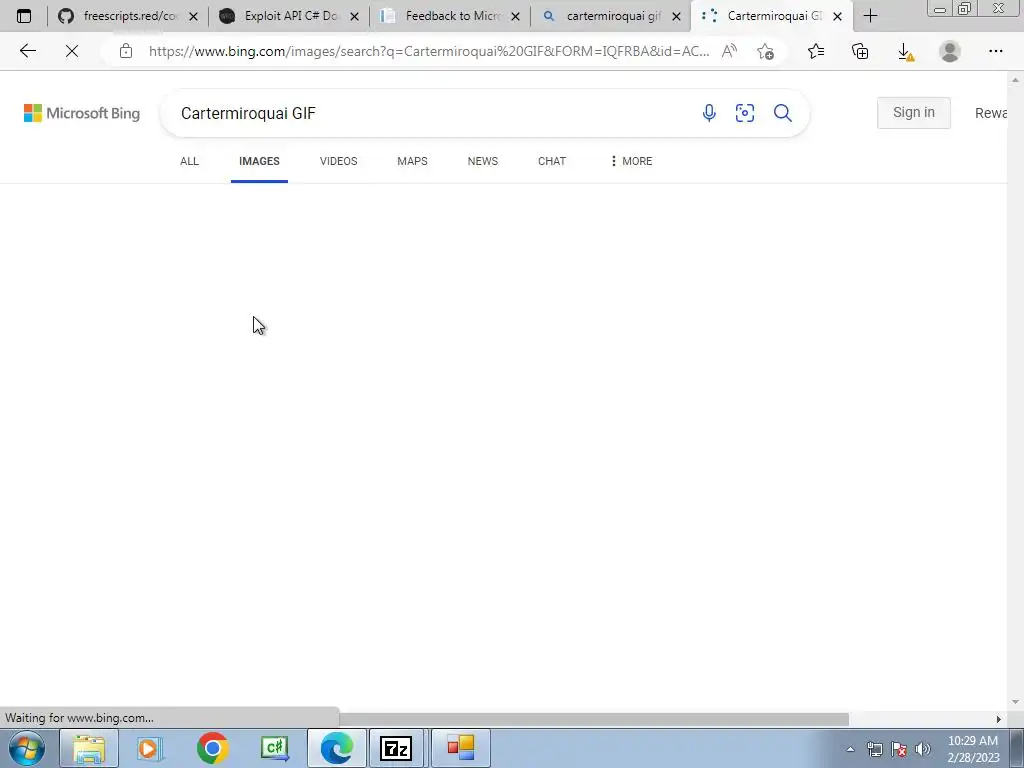This screenshot has width=1024, height=768.
Task: Submit search with magnifier icon
Action: [782, 113]
